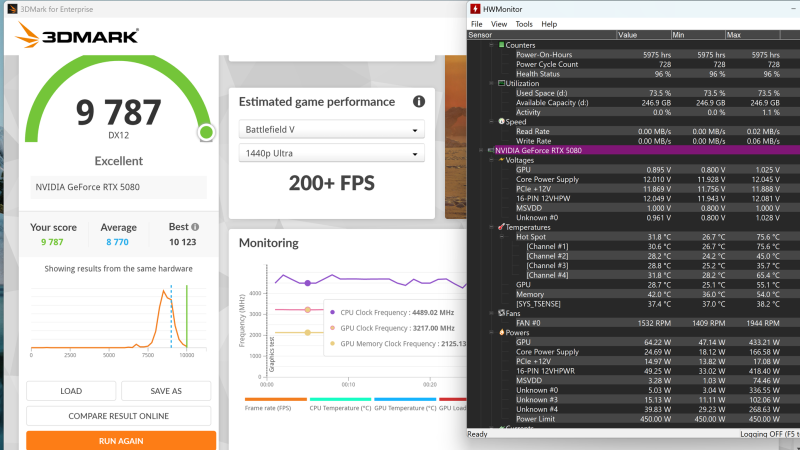Viewport: 800px width, 450px height.
Task: Select the Power-On-Hours row
Action: pyautogui.click(x=633, y=55)
